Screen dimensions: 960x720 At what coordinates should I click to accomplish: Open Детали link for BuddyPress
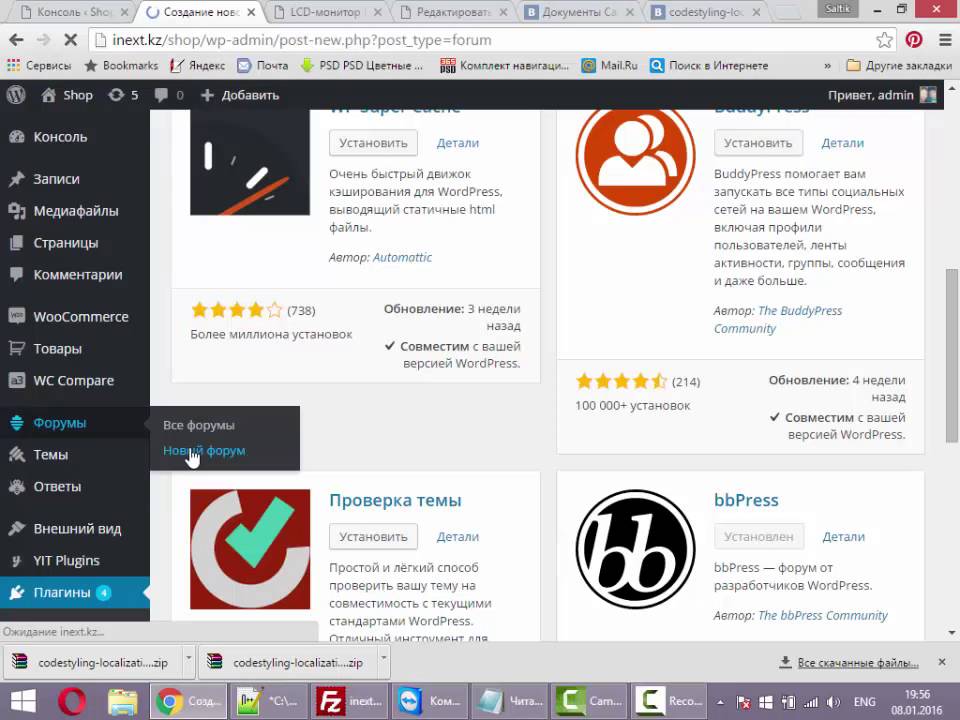pos(842,143)
